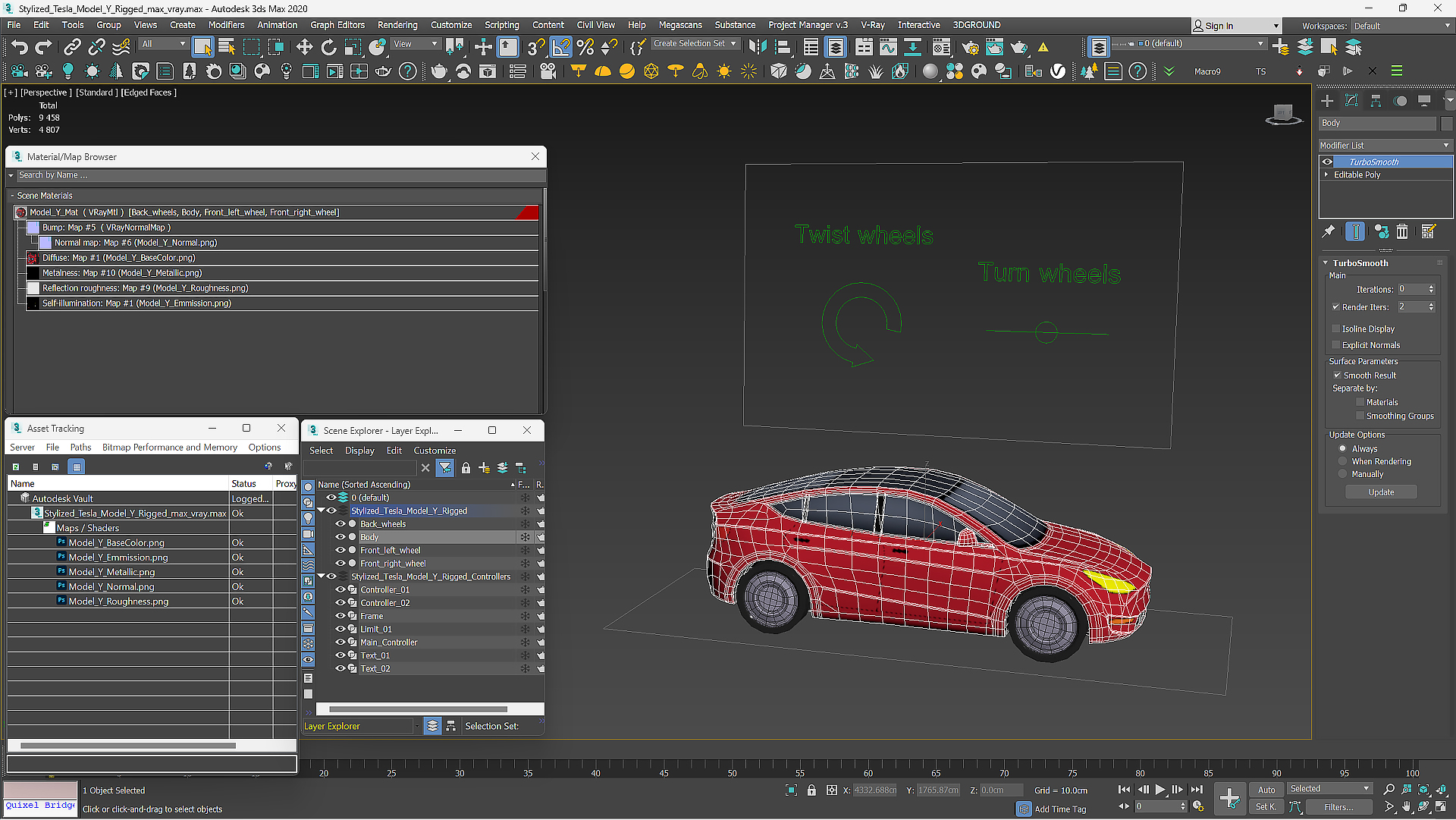
Task: Click the Model_Y_Mat red material swatch
Action: click(x=527, y=212)
